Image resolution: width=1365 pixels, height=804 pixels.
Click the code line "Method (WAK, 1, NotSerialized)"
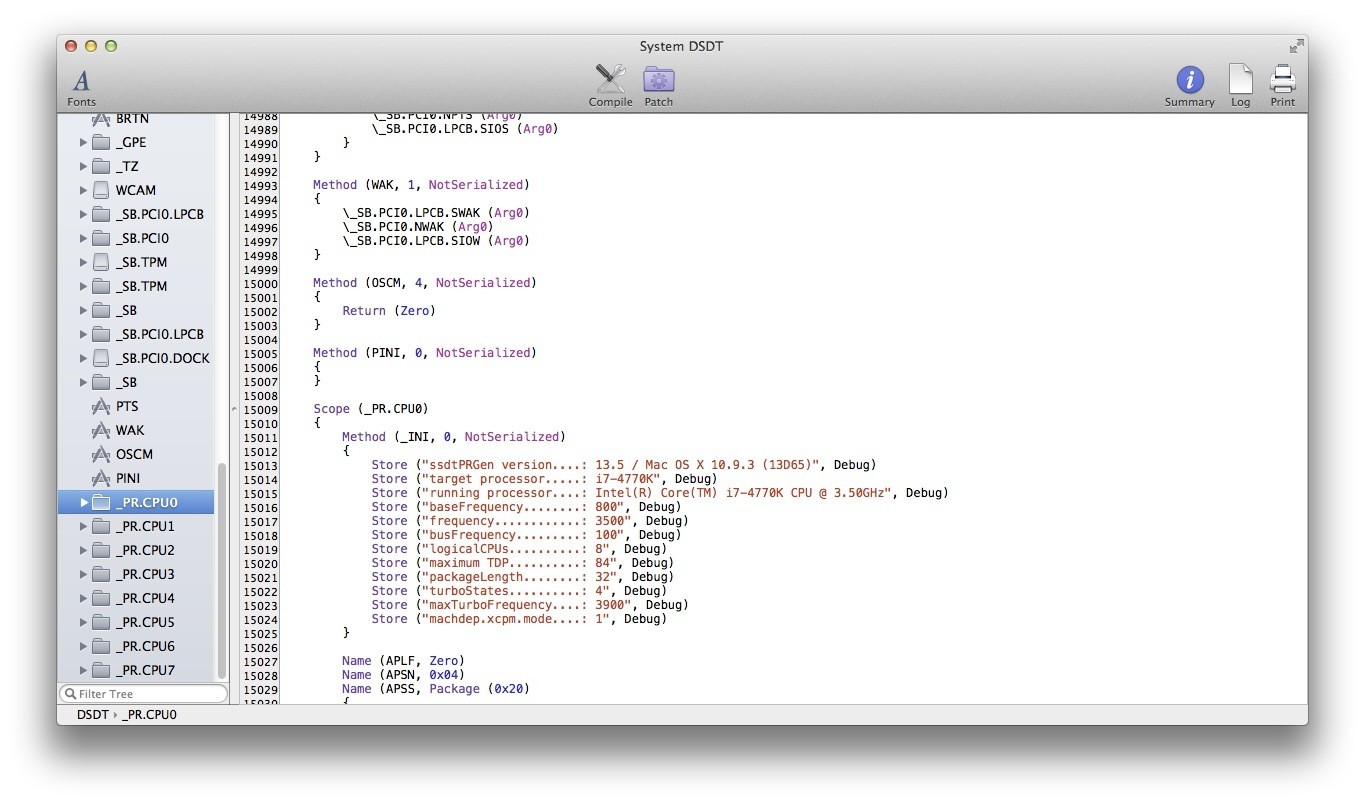(x=421, y=185)
